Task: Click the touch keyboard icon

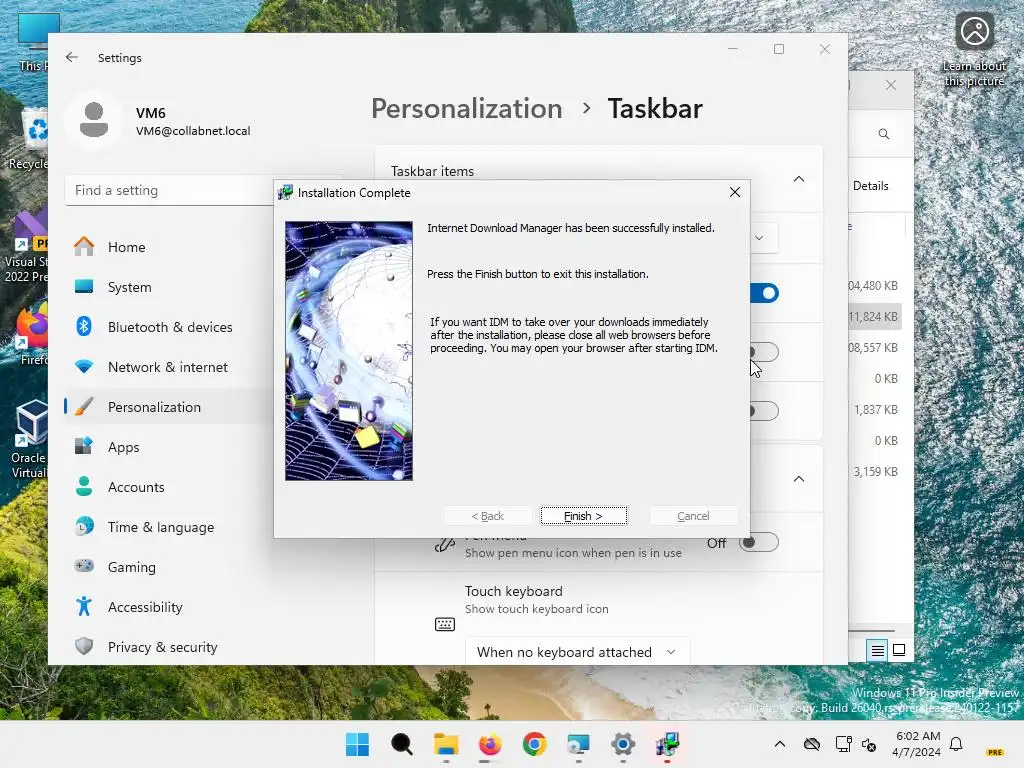Action: point(445,624)
